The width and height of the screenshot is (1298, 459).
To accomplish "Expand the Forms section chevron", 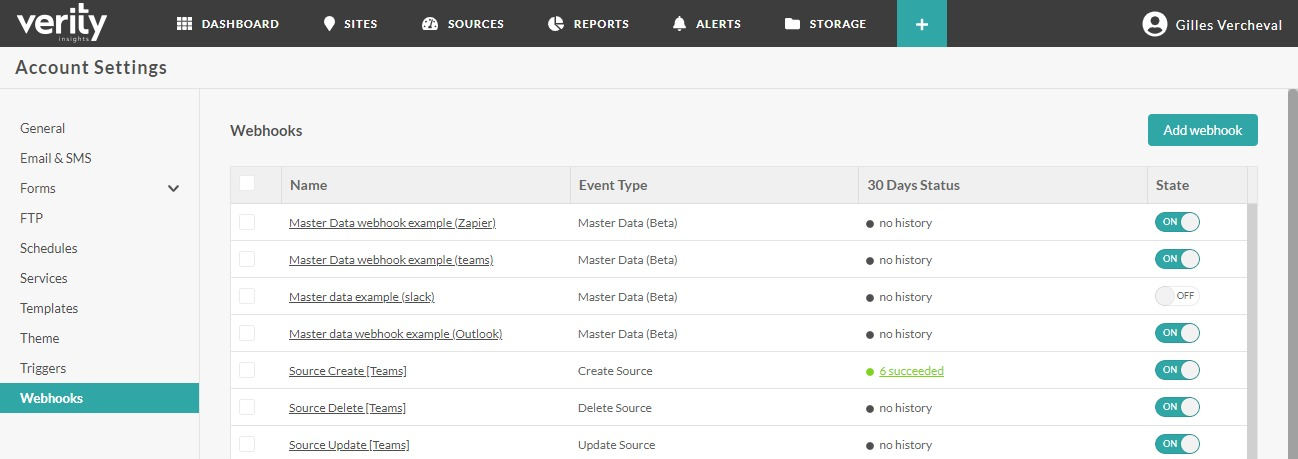I will pyautogui.click(x=173, y=188).
